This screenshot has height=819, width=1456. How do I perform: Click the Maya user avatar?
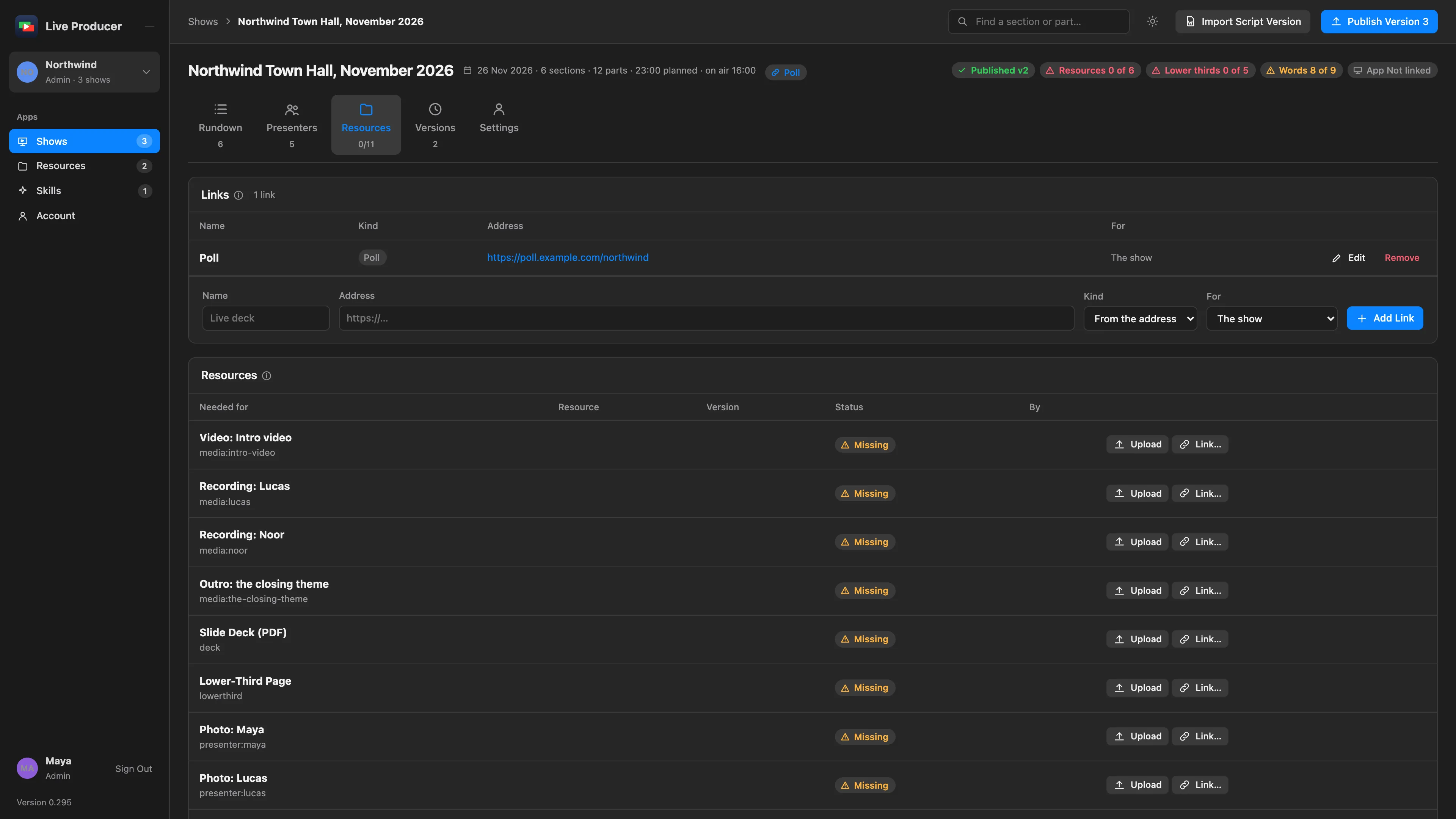tap(27, 768)
